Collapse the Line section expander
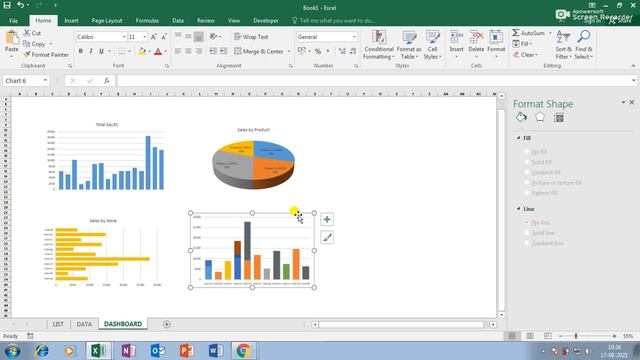 518,209
